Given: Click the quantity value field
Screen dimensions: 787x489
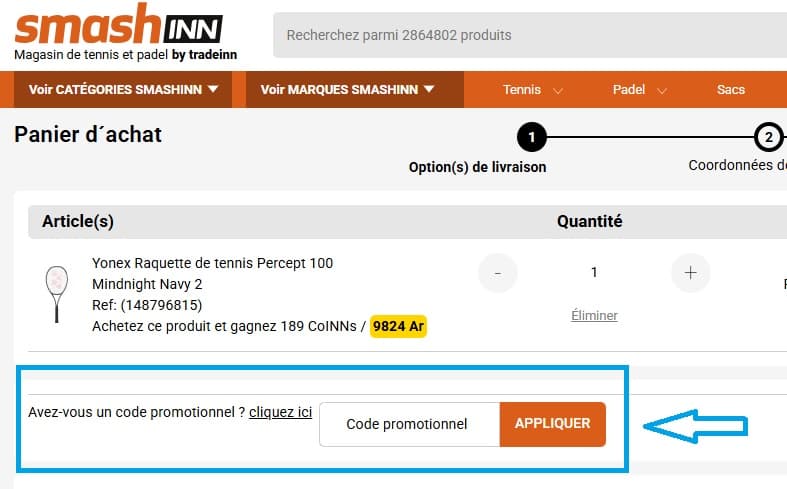Looking at the screenshot, I should pyautogui.click(x=594, y=272).
